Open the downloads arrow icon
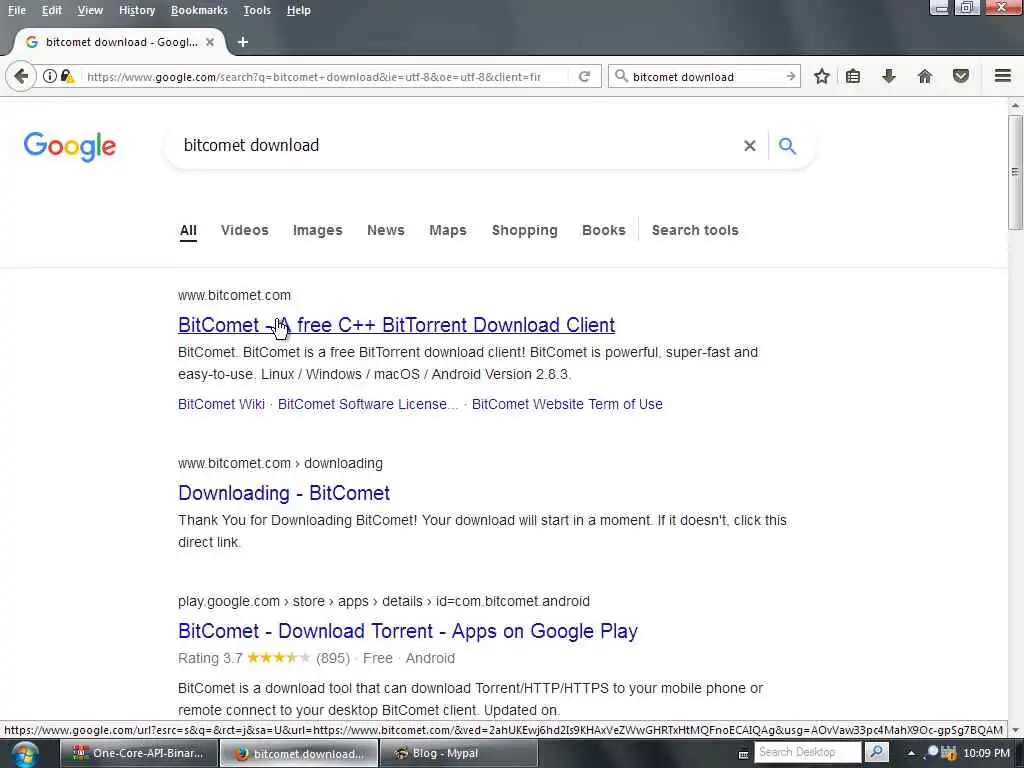1024x768 pixels. 889,76
